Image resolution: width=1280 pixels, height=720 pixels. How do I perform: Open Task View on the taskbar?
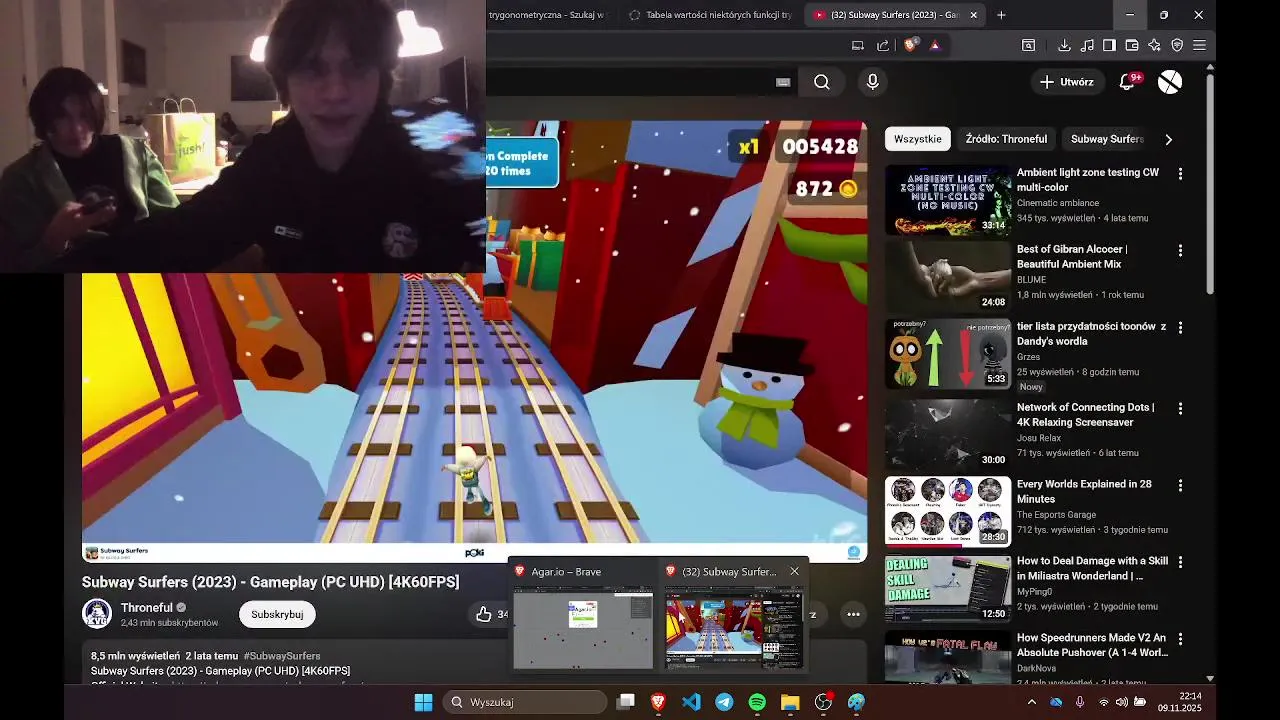(625, 702)
